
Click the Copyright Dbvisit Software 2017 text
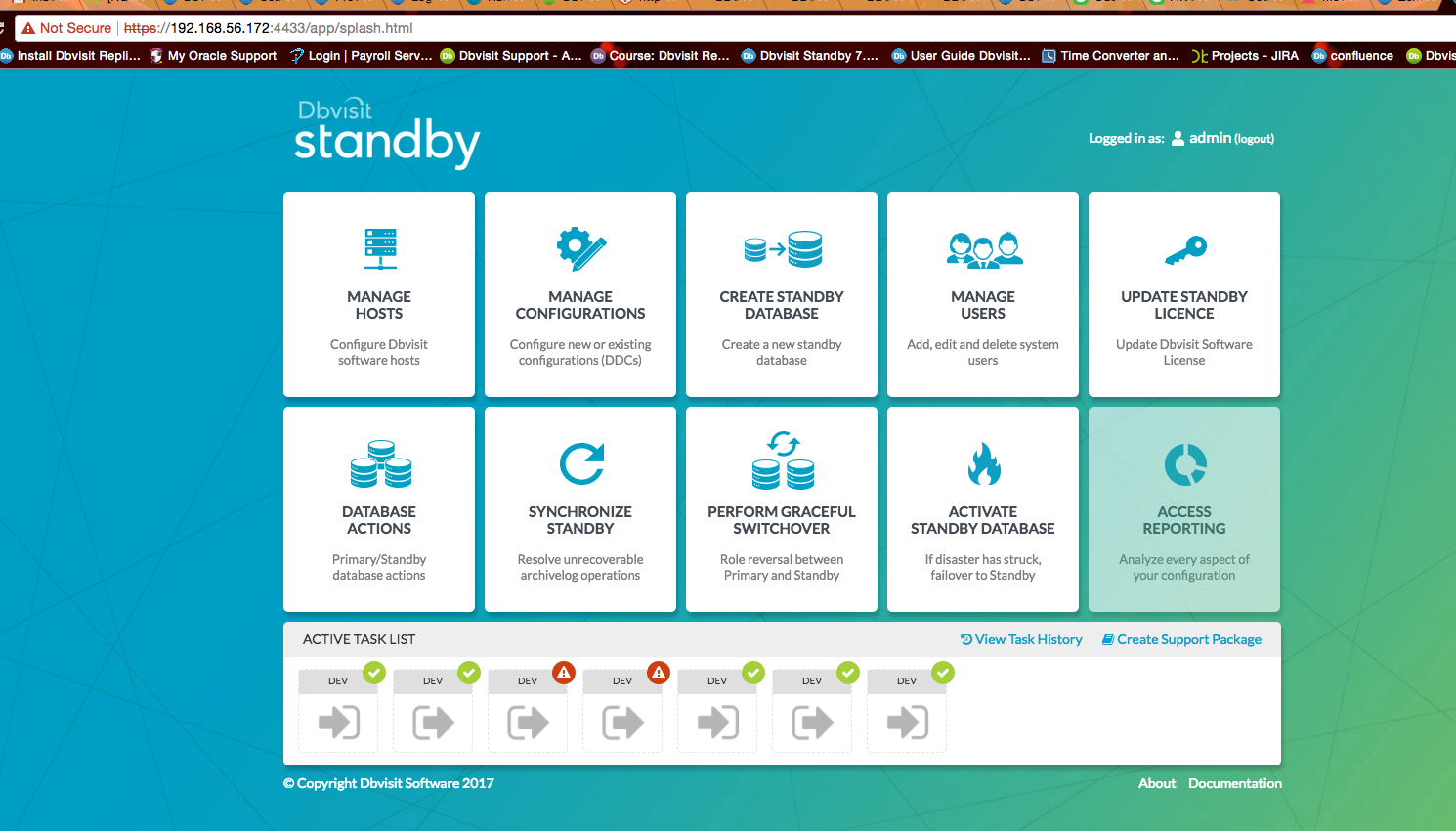(x=389, y=783)
